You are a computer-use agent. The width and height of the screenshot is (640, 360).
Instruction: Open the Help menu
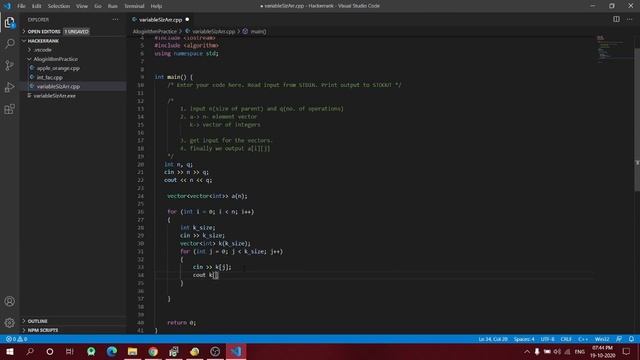[x=156, y=6]
